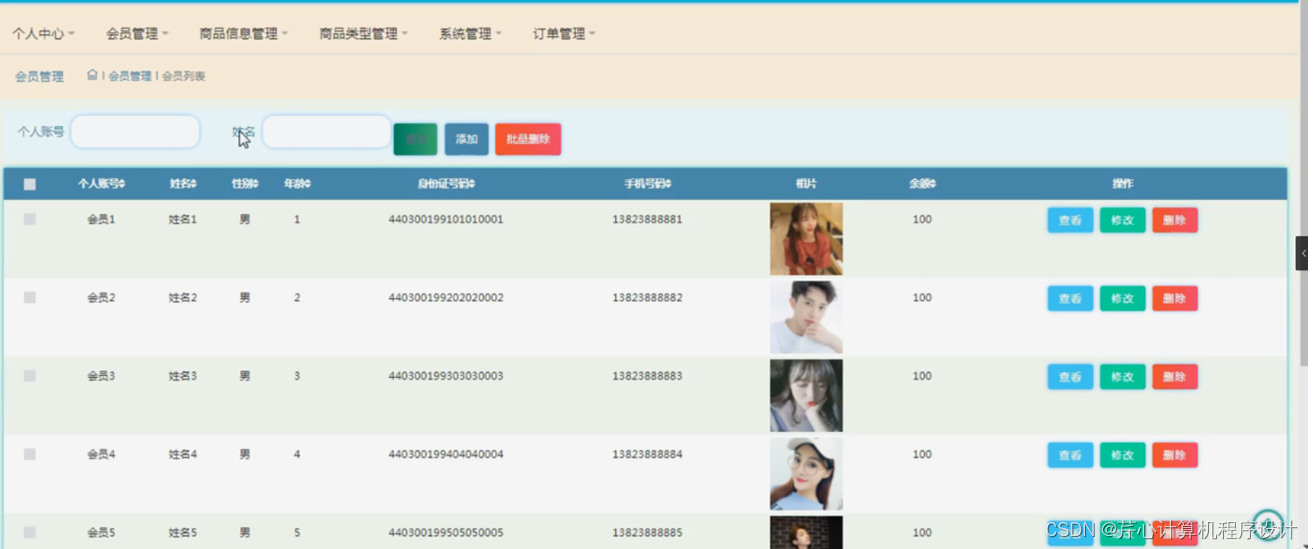Viewport: 1313px width, 549px height.
Task: Check the box for row 会员1
Action: click(30, 219)
